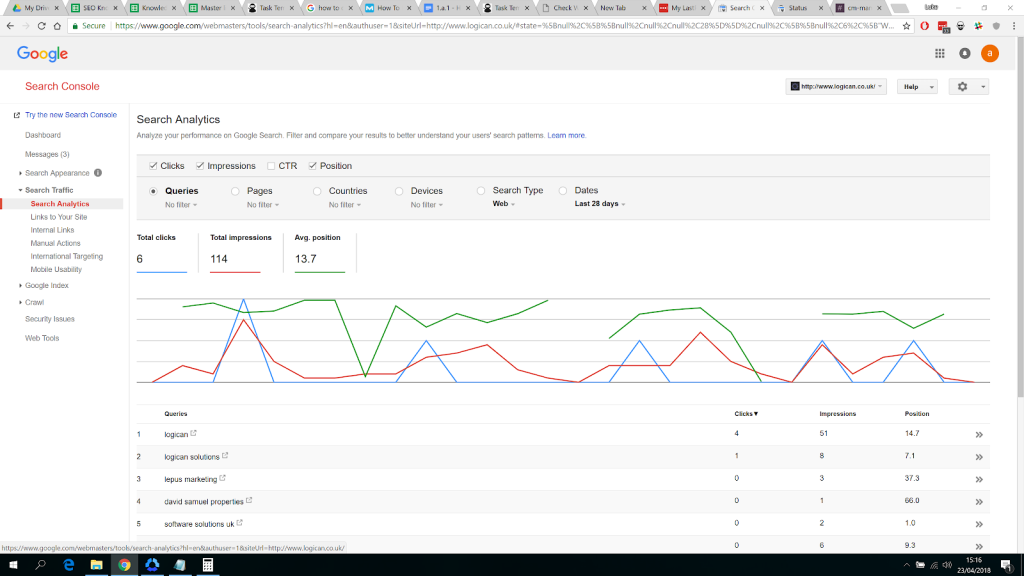The image size is (1024, 576).
Task: Click the browser reload icon
Action: (41, 26)
